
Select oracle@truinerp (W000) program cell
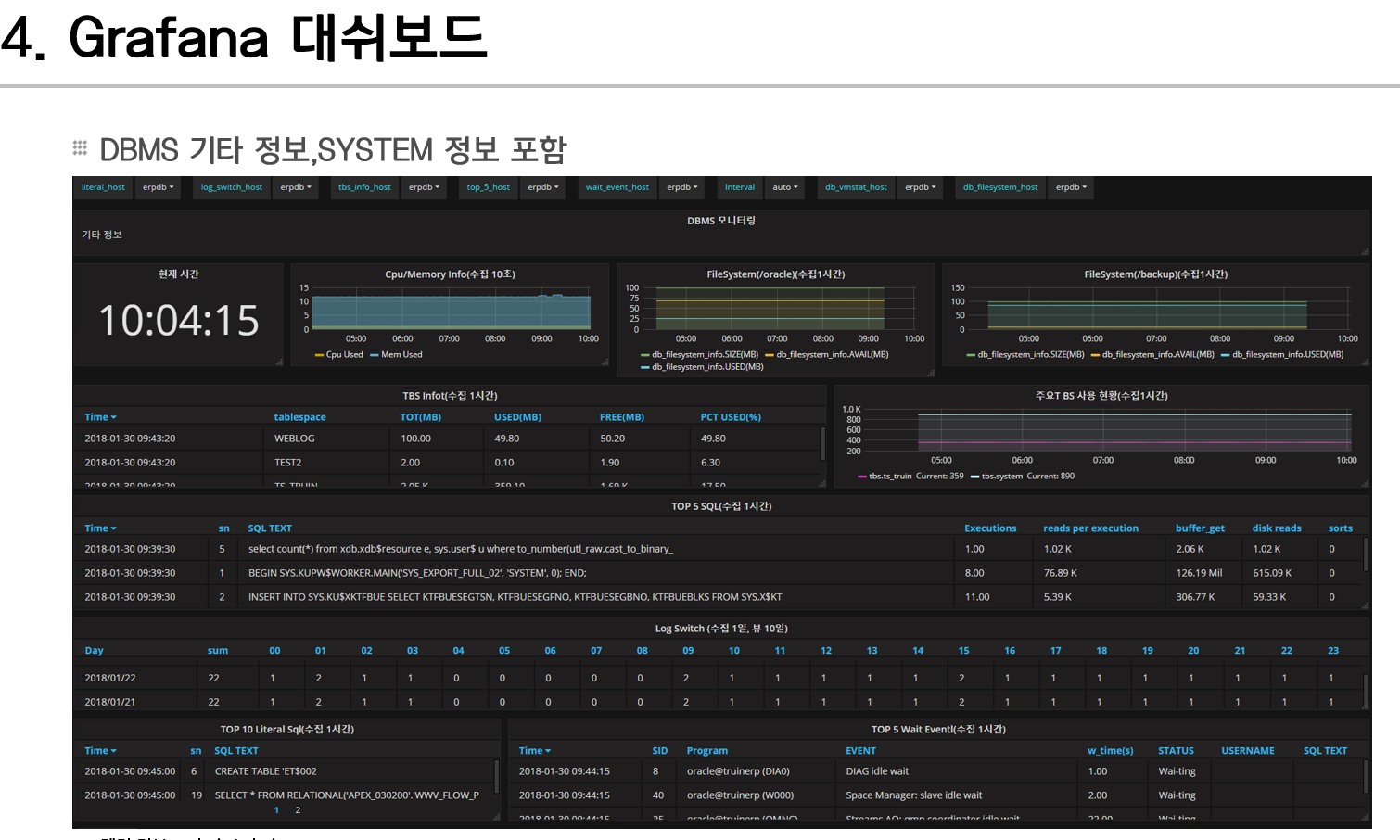pos(740,795)
